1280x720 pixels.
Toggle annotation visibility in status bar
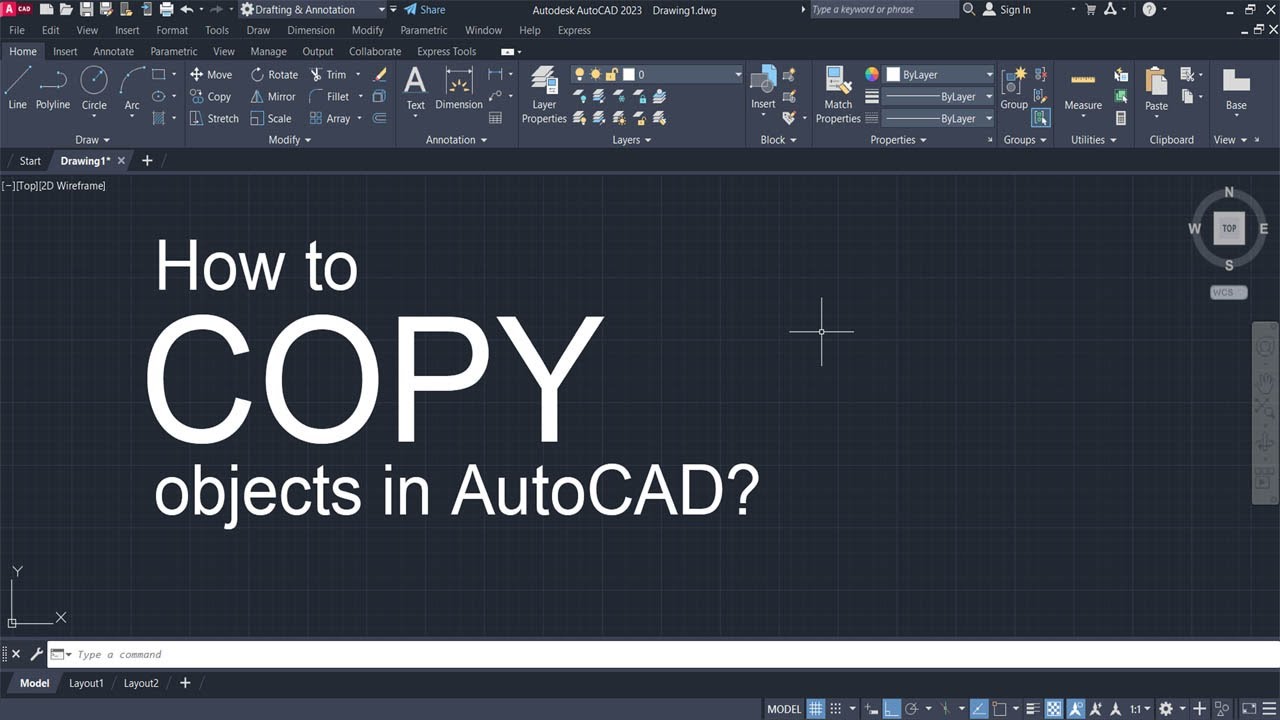[1076, 709]
